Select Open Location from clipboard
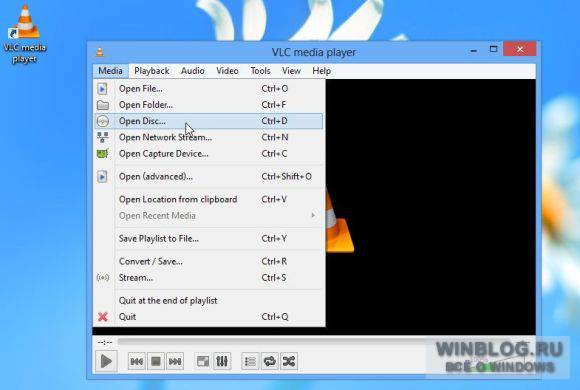 tap(209, 199)
